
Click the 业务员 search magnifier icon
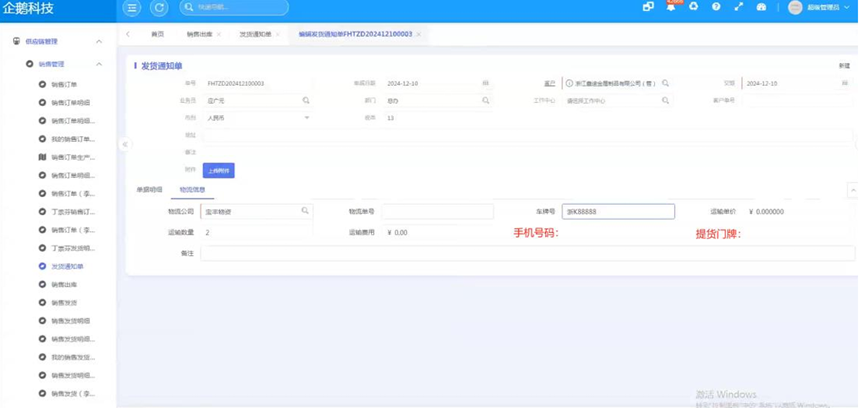point(306,101)
